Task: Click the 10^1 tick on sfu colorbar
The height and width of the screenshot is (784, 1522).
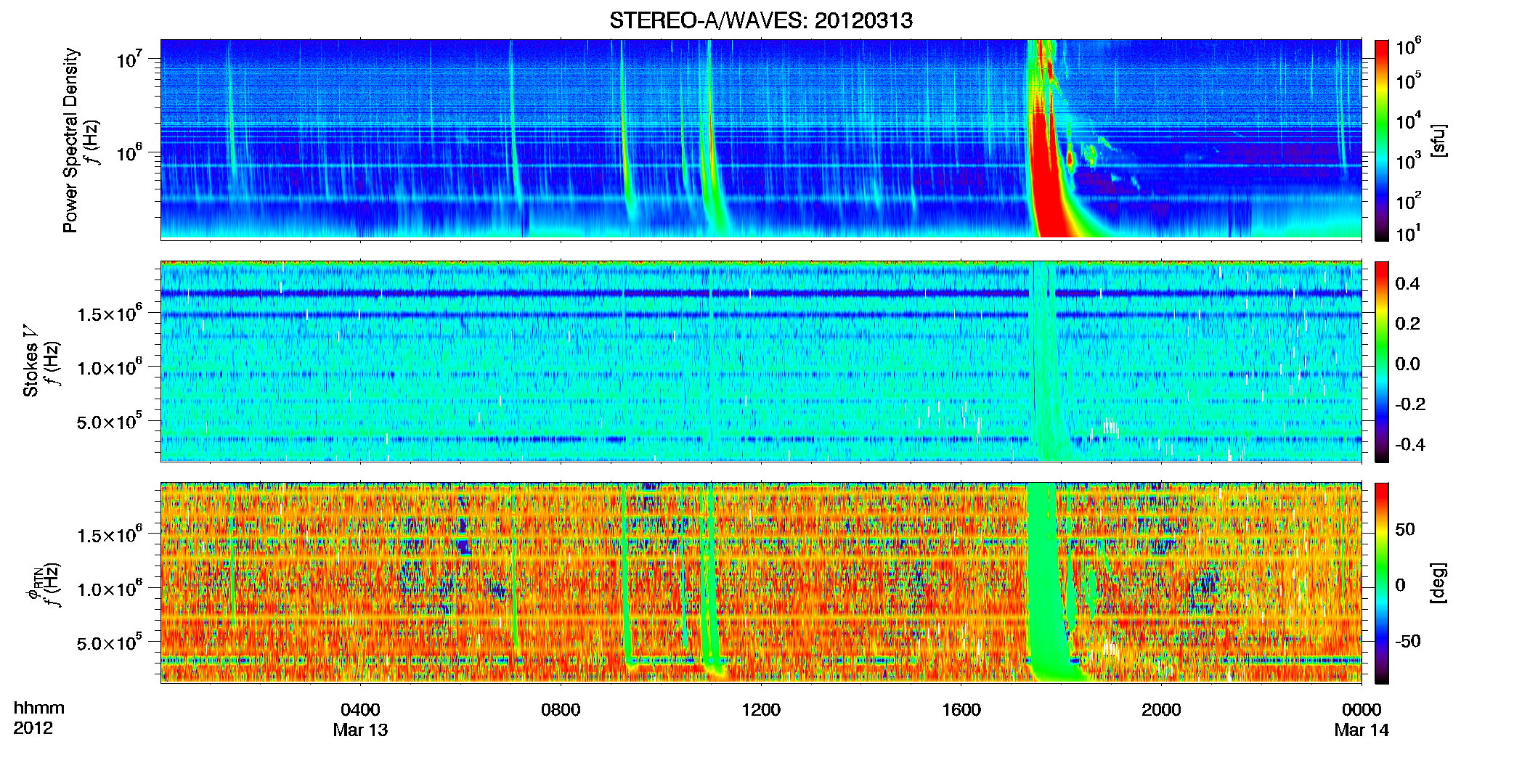Action: point(1409,233)
